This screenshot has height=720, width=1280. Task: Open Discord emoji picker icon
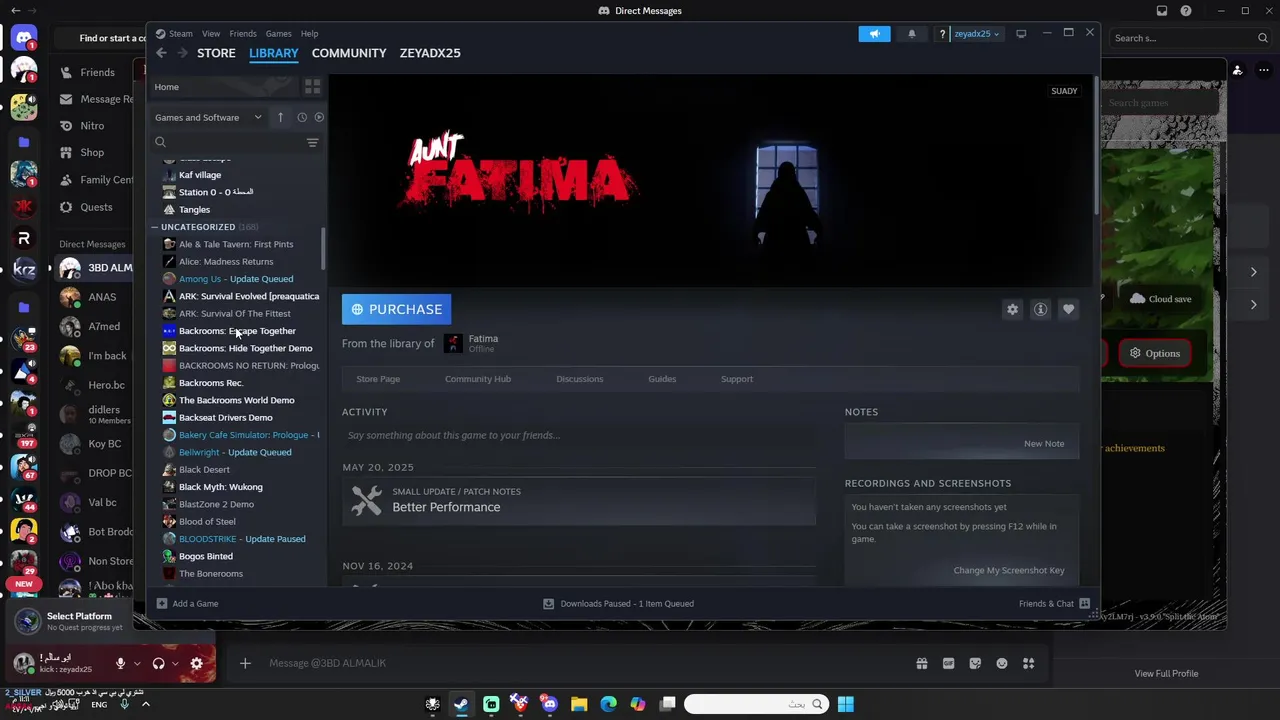tap(1002, 663)
